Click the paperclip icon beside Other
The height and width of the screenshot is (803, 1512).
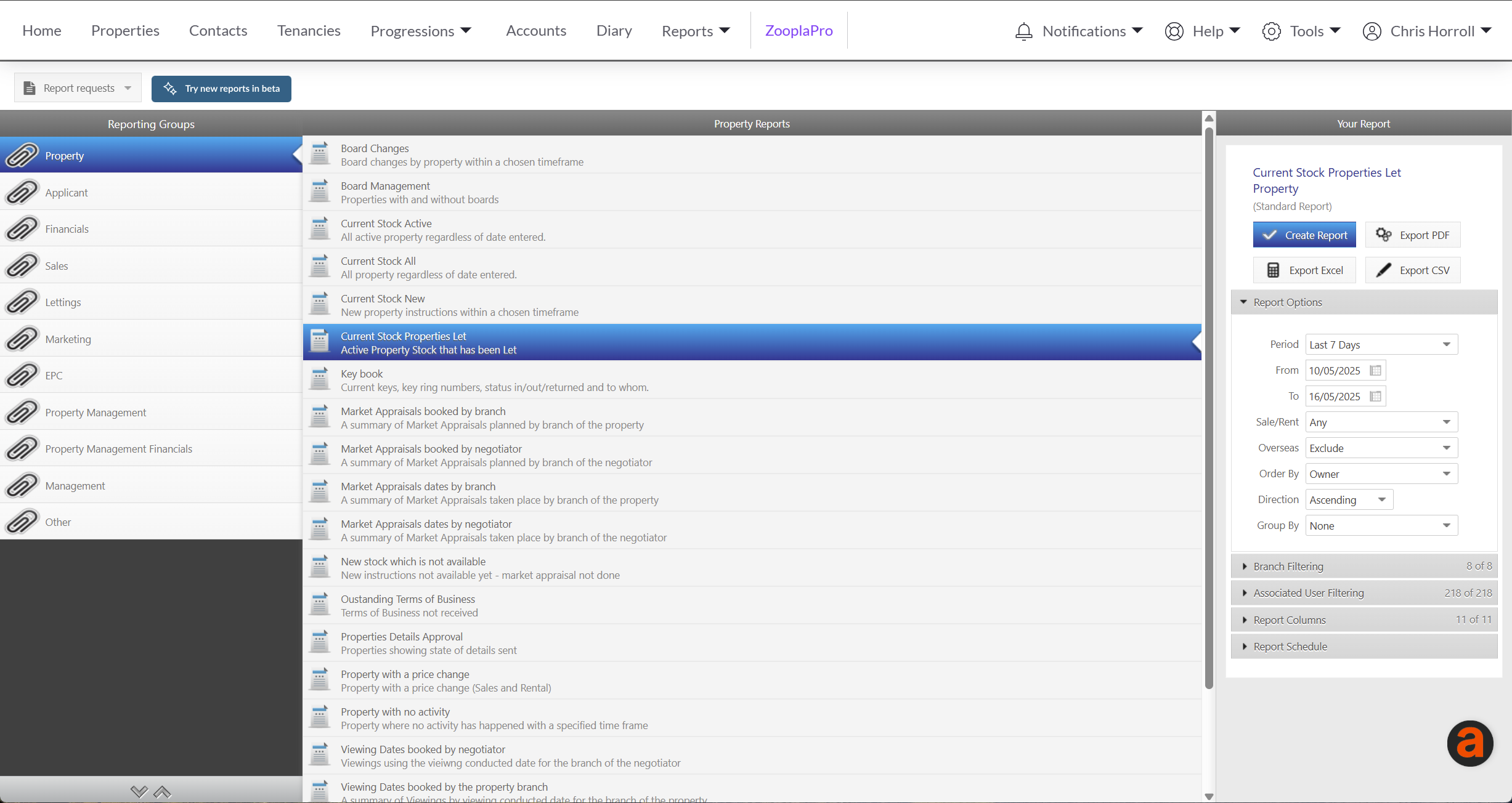point(22,522)
